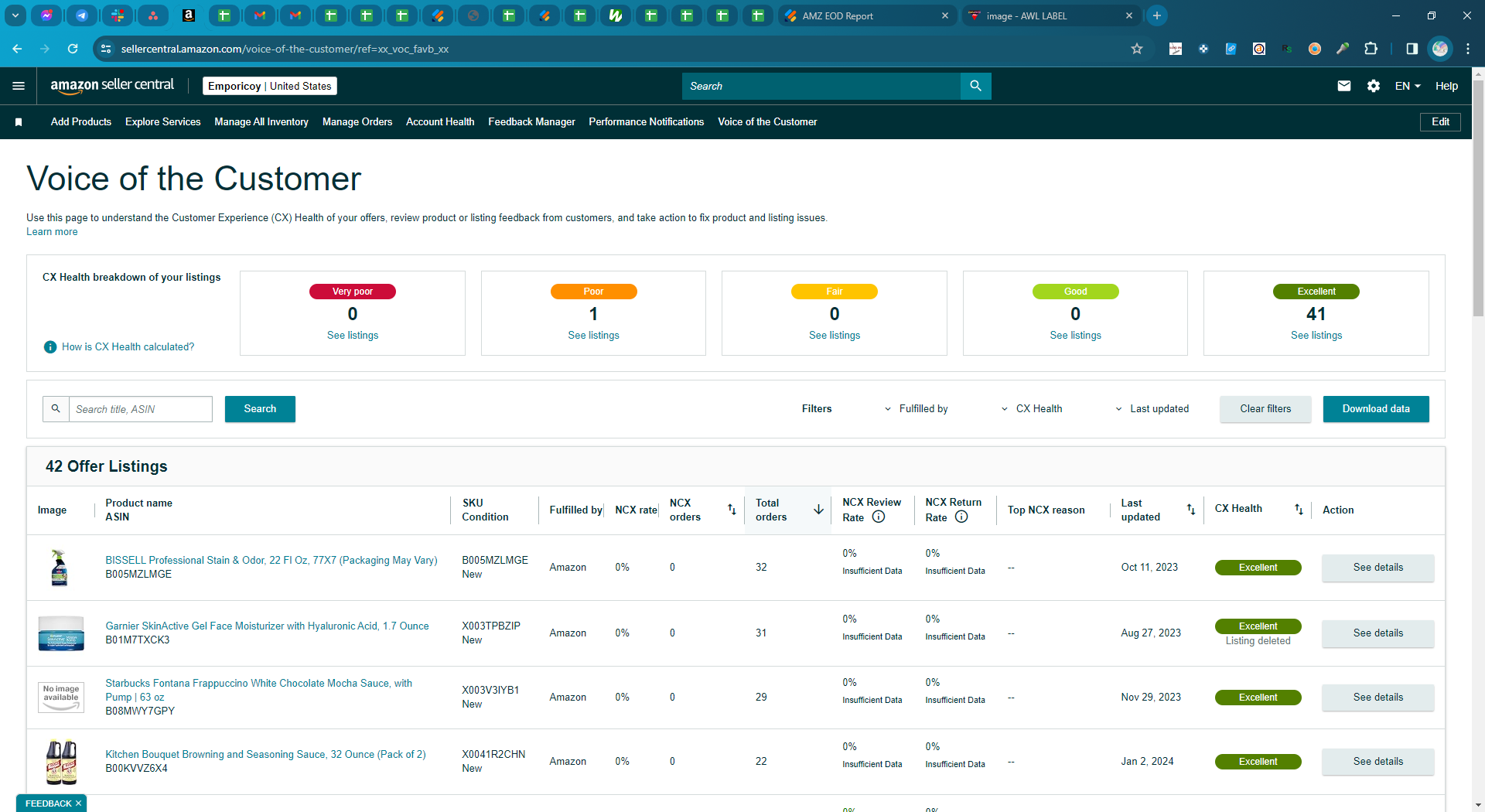This screenshot has width=1485, height=812.
Task: Click the search magnifier button in header
Action: (x=975, y=86)
